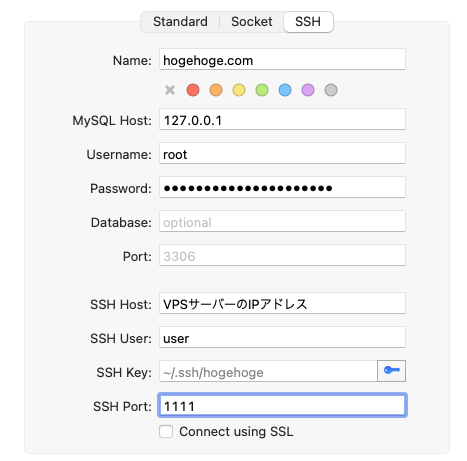Switch to the Socket connection tab

pyautogui.click(x=252, y=22)
